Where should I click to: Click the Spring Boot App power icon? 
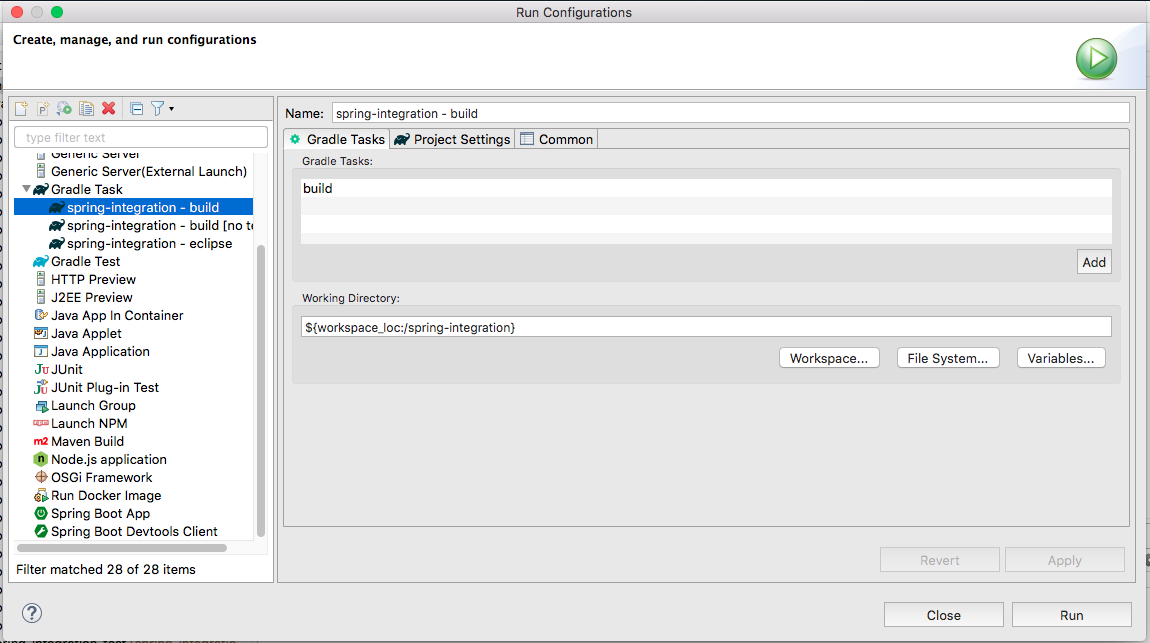tap(41, 513)
